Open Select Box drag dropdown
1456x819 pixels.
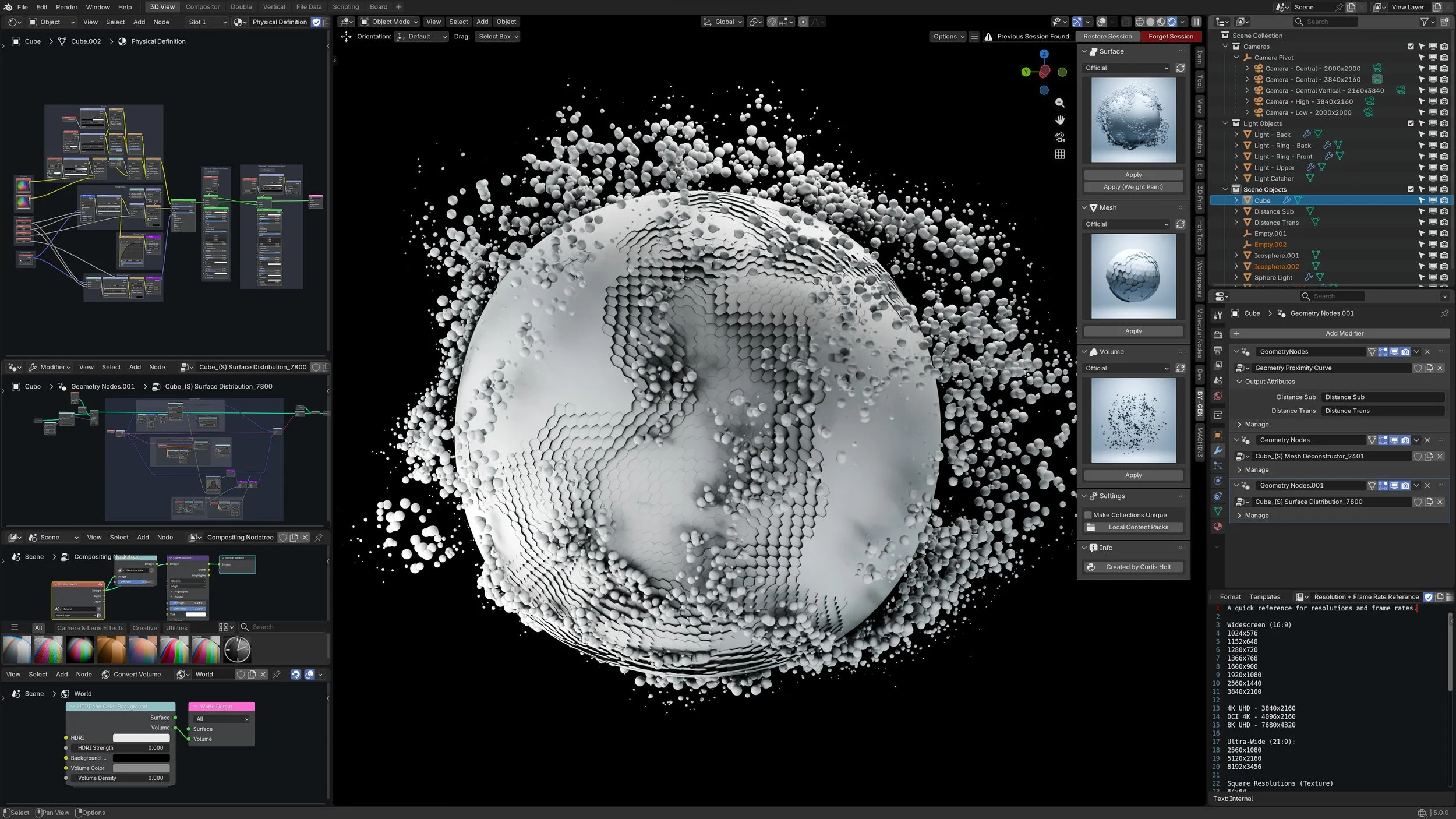point(498,36)
